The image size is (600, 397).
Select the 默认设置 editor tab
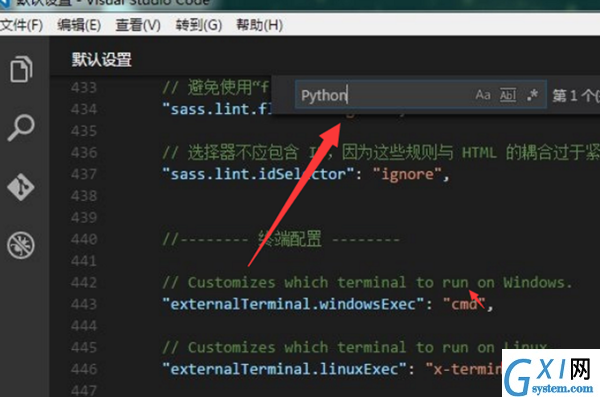[x=101, y=60]
